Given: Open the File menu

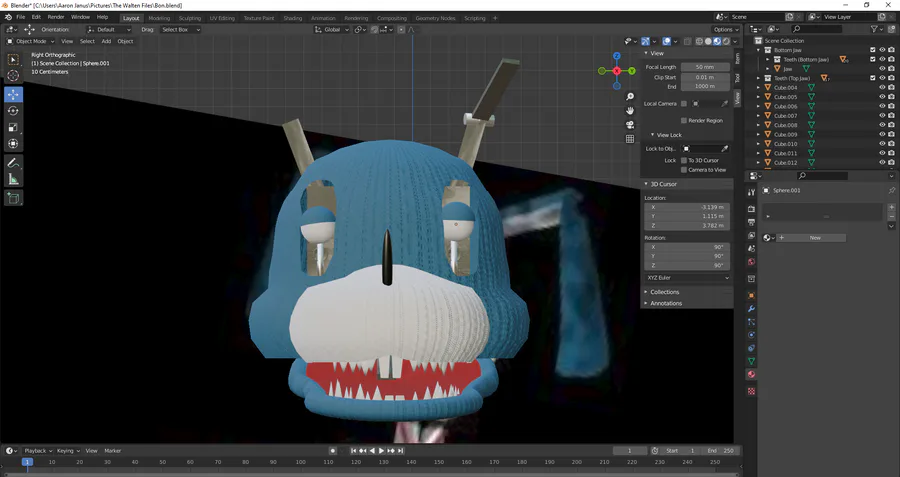Looking at the screenshot, I should coord(21,17).
